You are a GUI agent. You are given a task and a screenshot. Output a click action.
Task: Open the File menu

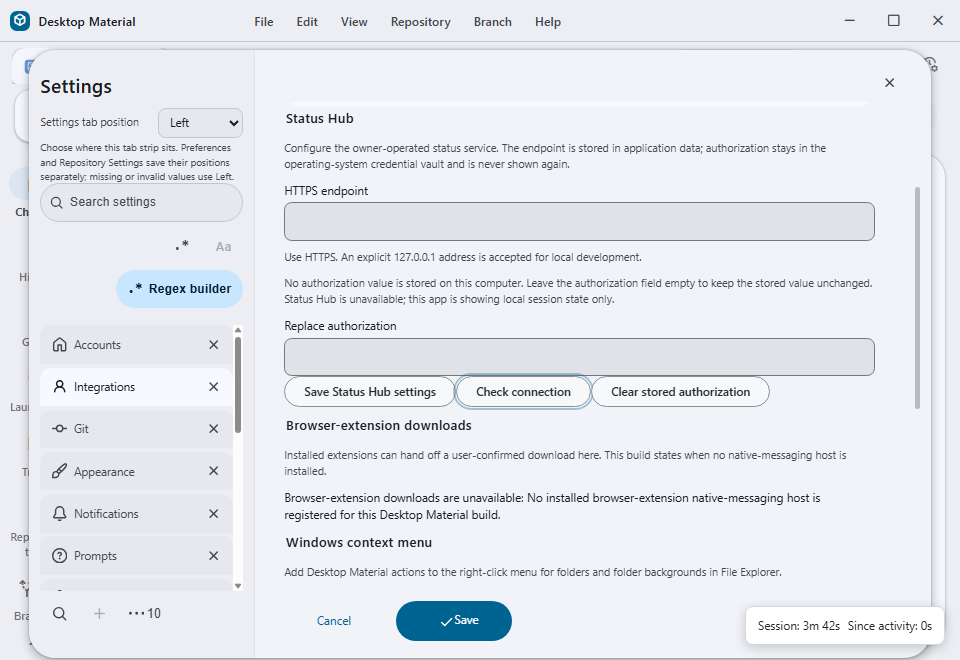coord(264,21)
